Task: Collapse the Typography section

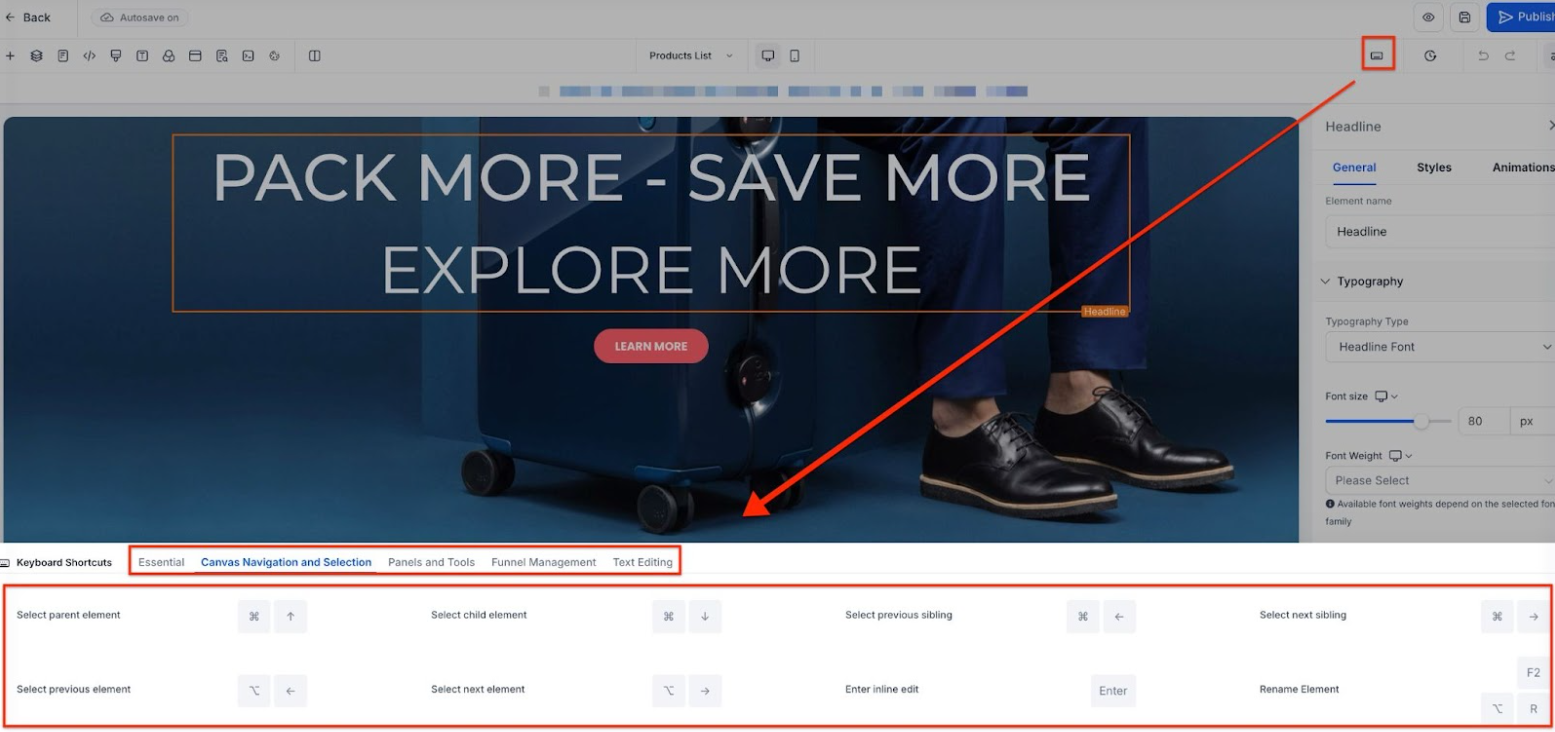Action: click(1326, 282)
